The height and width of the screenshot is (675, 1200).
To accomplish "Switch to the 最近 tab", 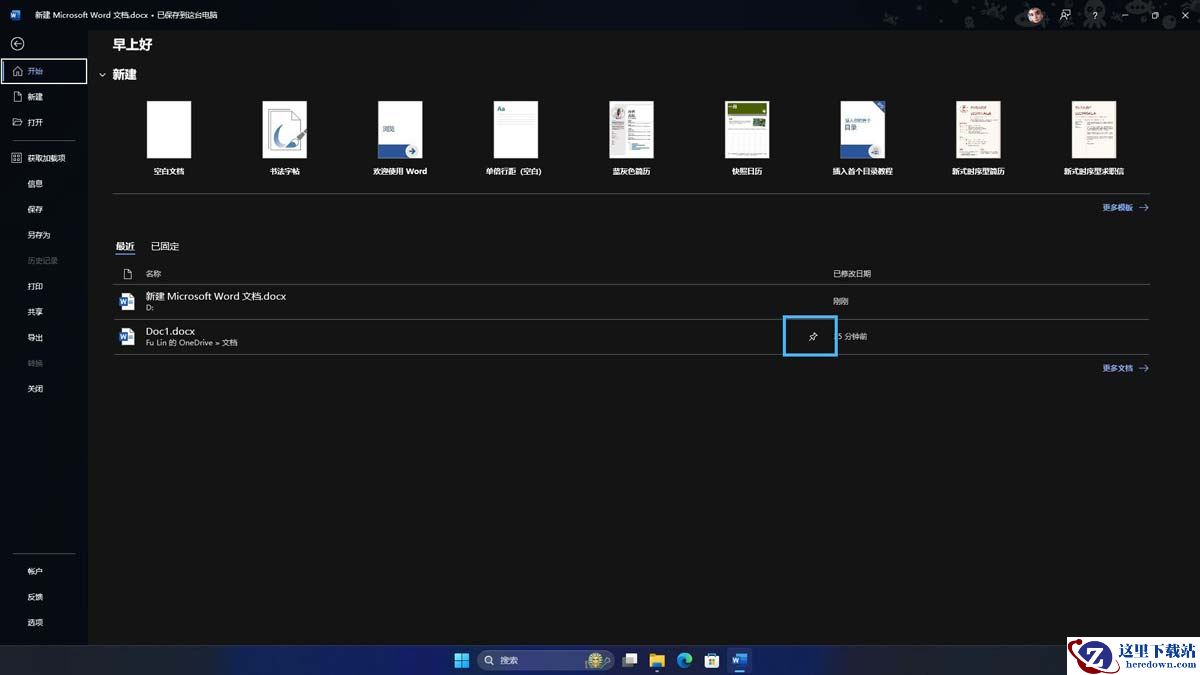I will (x=125, y=246).
